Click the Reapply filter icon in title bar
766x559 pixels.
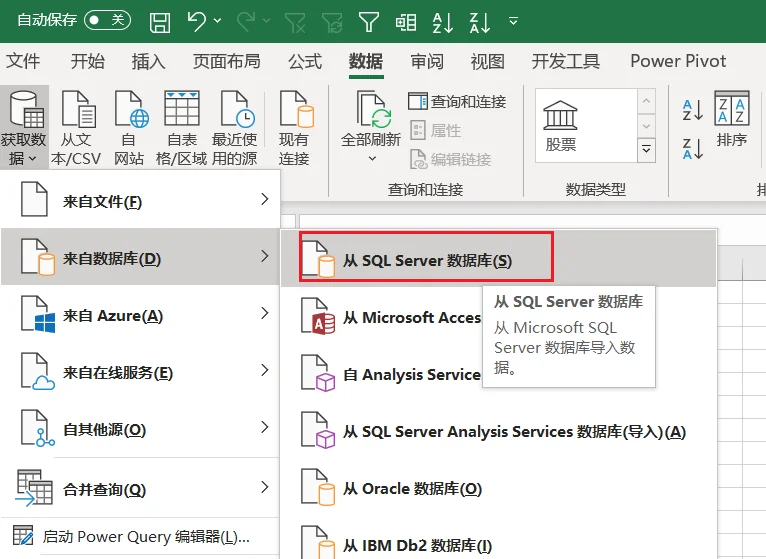[332, 22]
